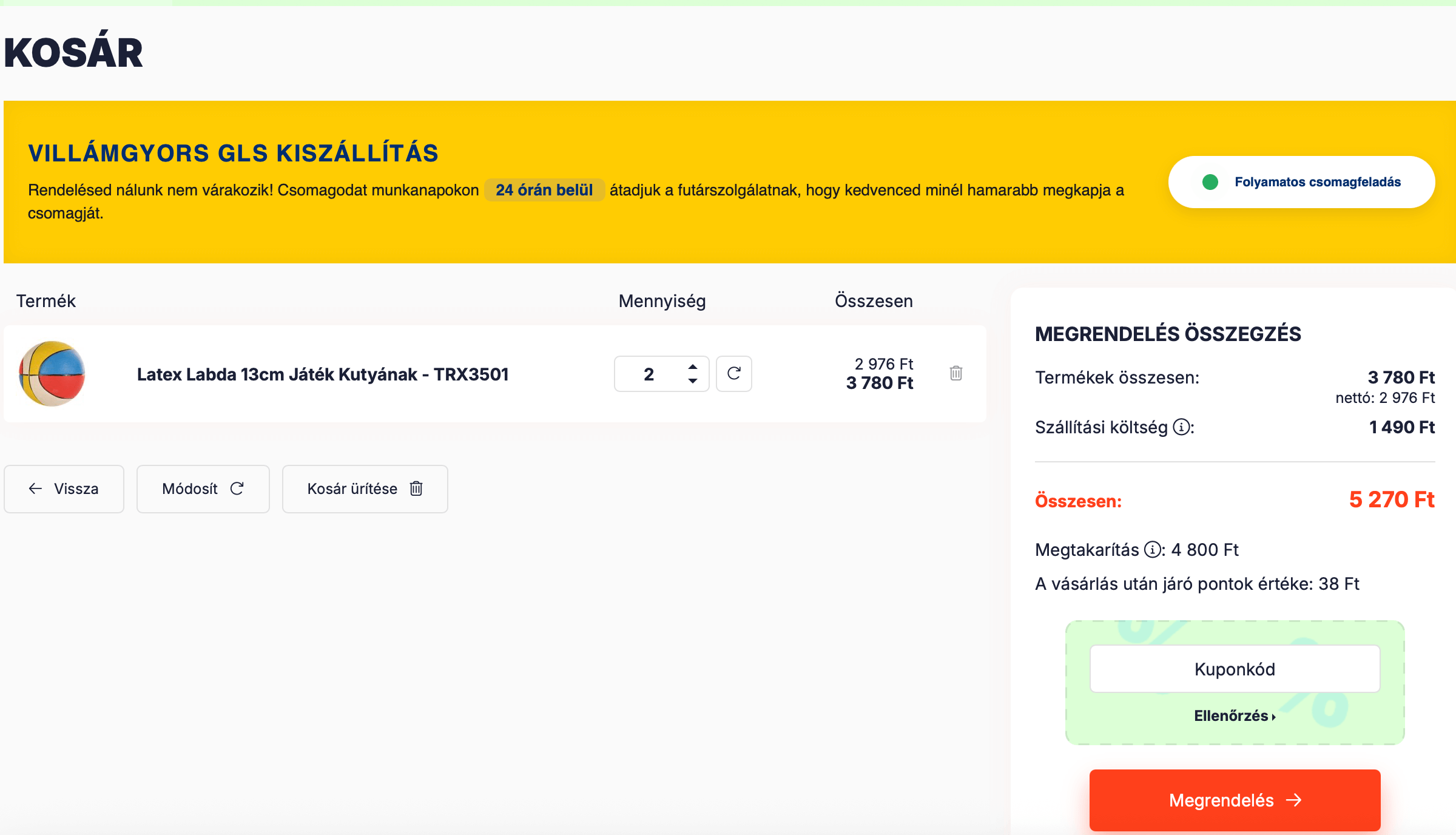Decrease quantity with the down arrow
Viewport: 1456px width, 835px height.
pos(693,381)
